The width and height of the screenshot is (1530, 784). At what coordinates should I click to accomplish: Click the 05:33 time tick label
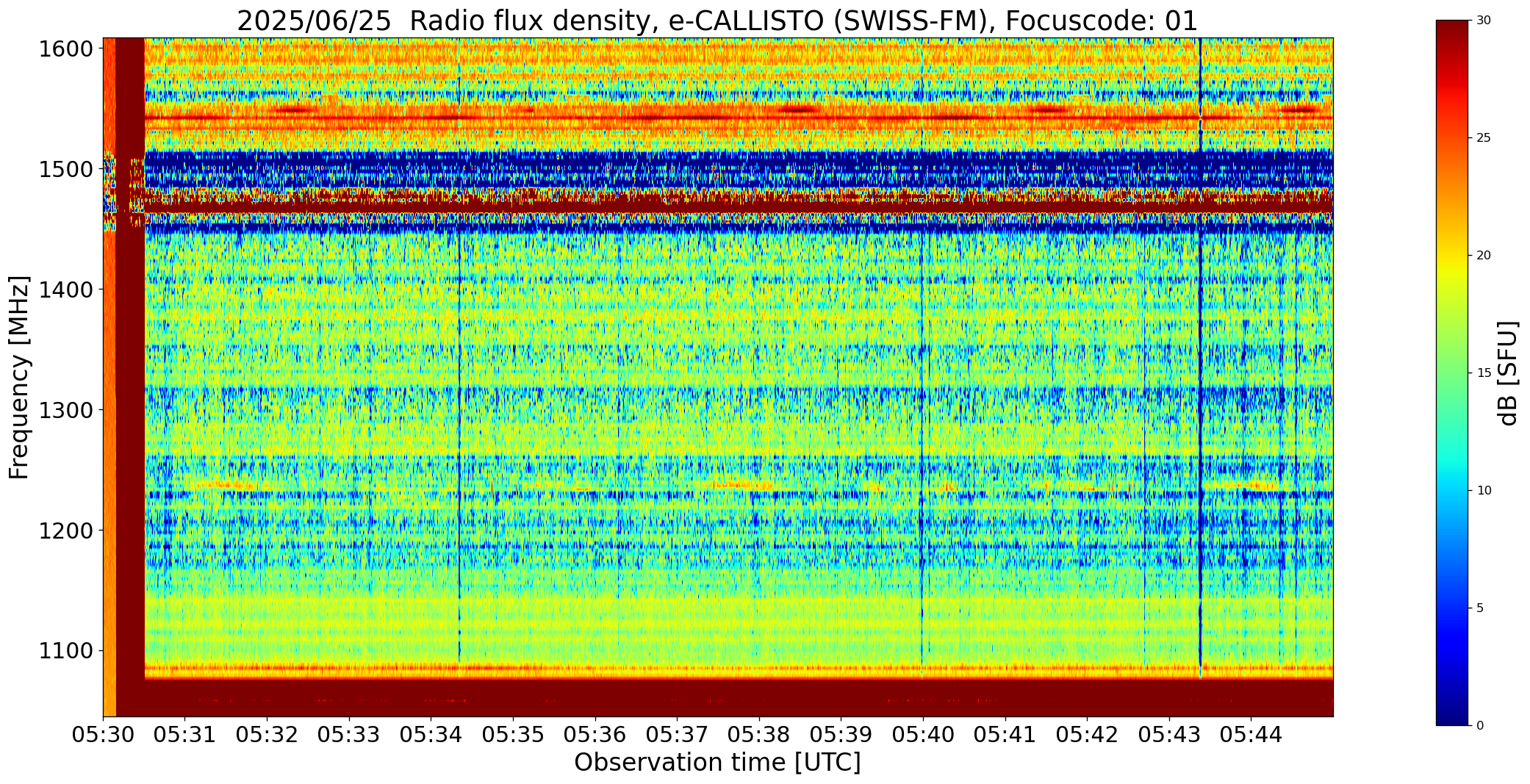click(x=349, y=734)
